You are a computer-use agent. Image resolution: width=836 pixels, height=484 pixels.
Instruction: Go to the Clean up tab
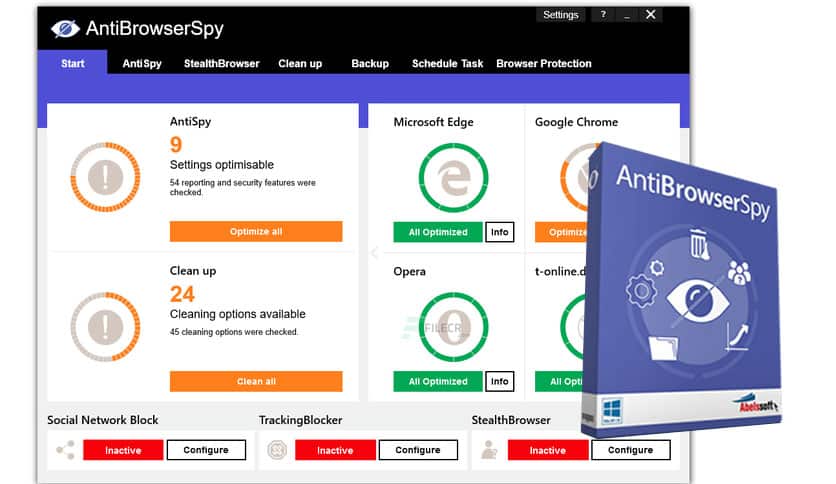pos(300,63)
